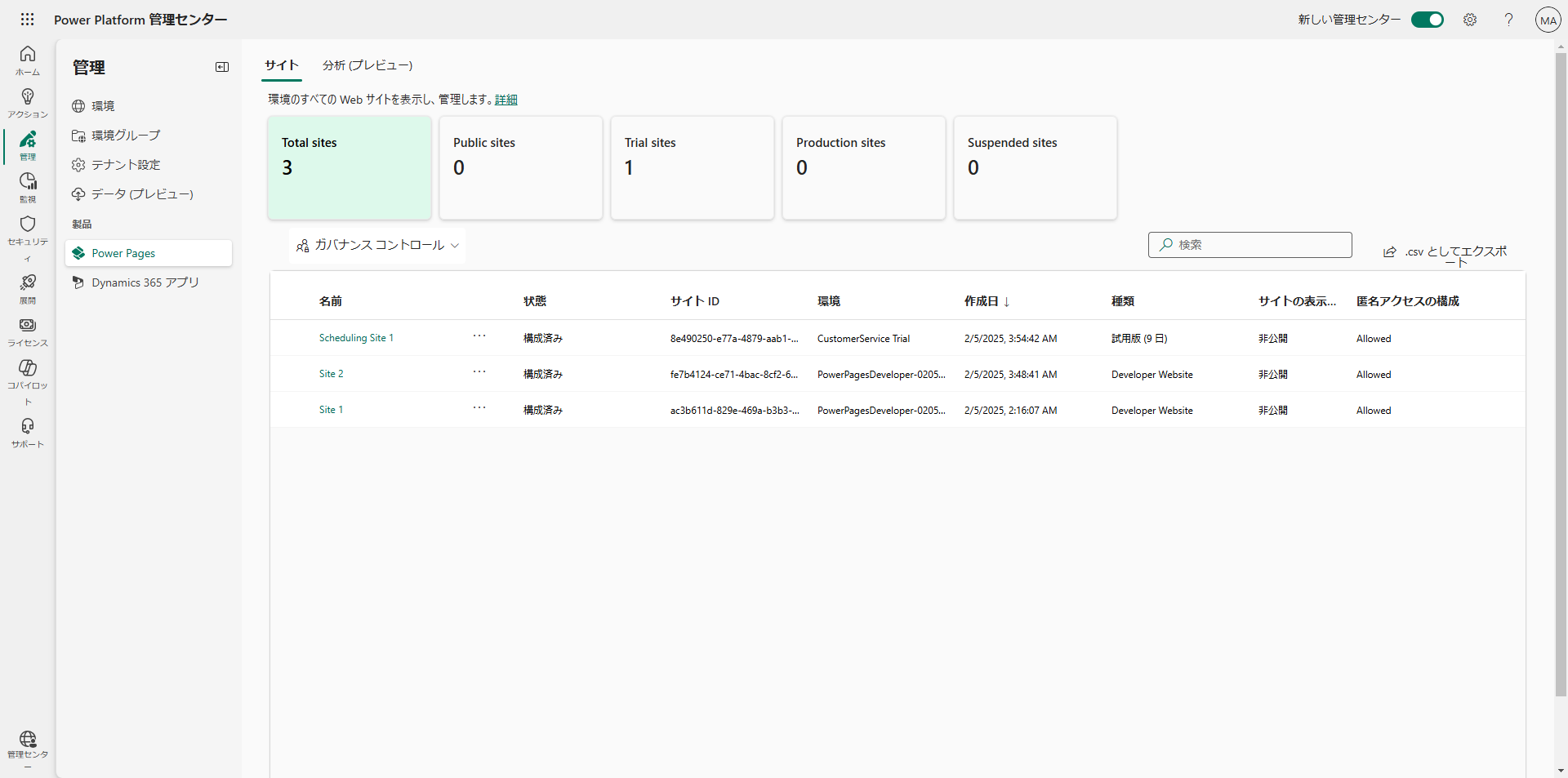Sort by 状態 column header
This screenshot has height=778, width=1568.
(x=535, y=301)
